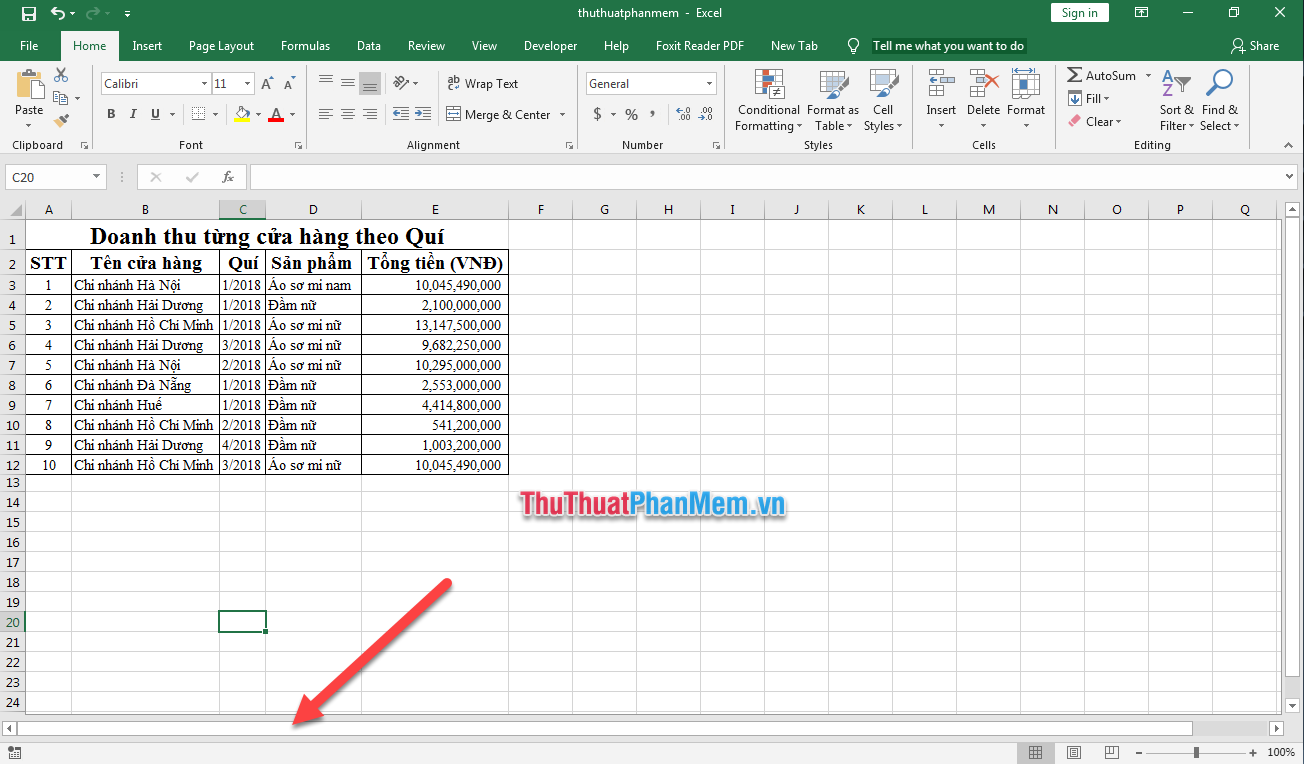
Task: Expand the Calibri font name dropdown
Action: (204, 84)
